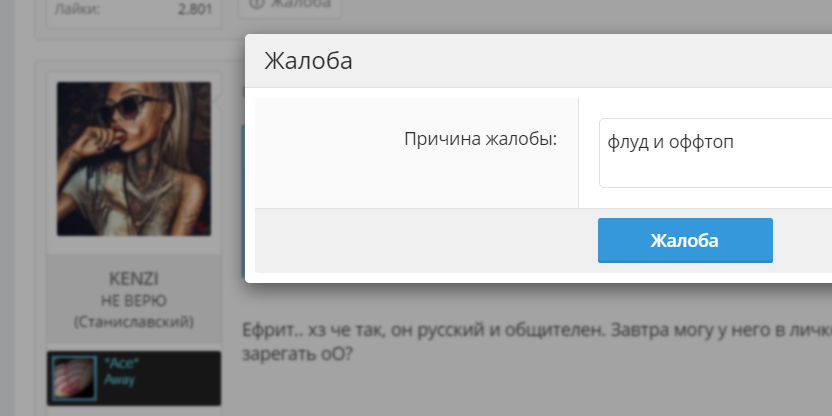Open KENZI's profile avatar picture

tap(134, 159)
